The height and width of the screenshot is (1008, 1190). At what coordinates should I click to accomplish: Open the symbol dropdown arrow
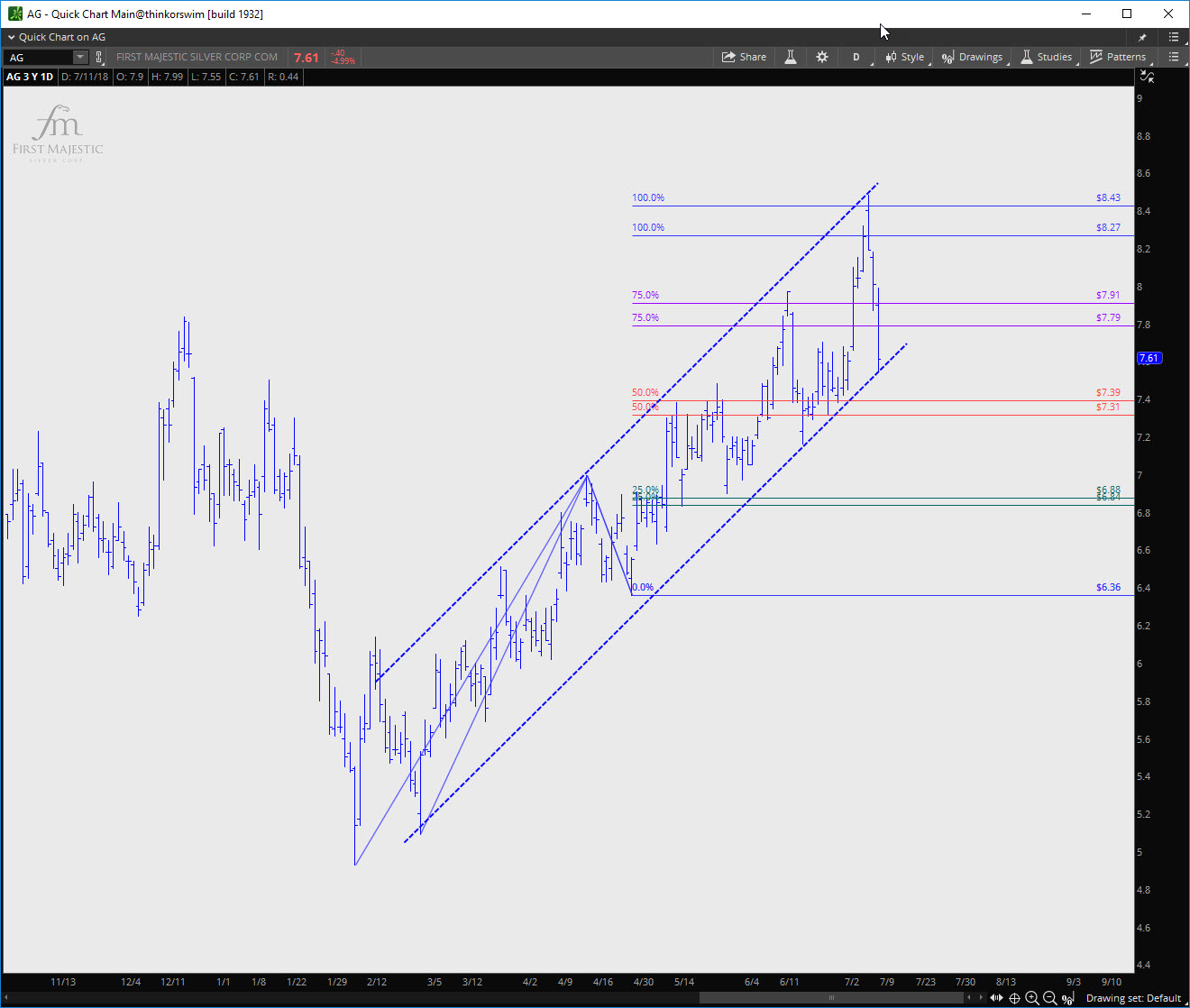click(80, 57)
